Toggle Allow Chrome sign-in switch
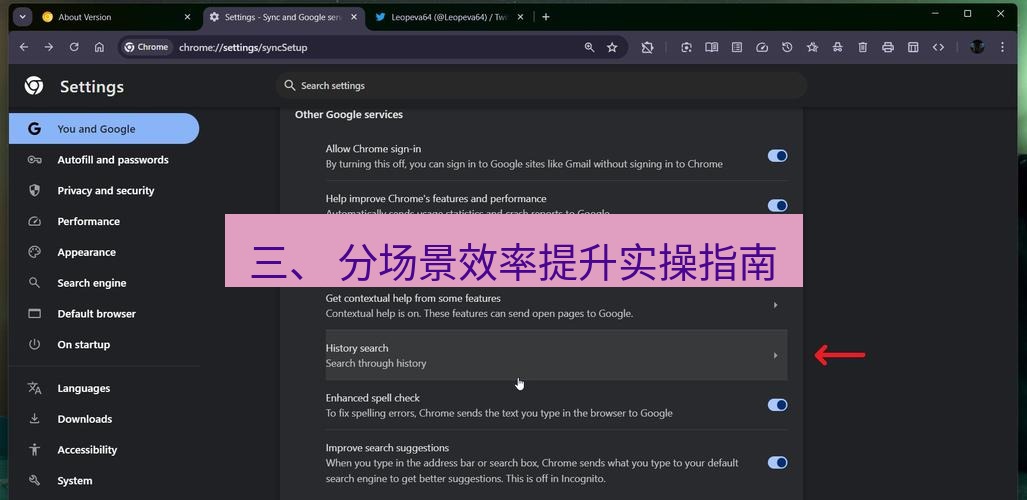Viewport: 1027px width, 500px height. [777, 156]
